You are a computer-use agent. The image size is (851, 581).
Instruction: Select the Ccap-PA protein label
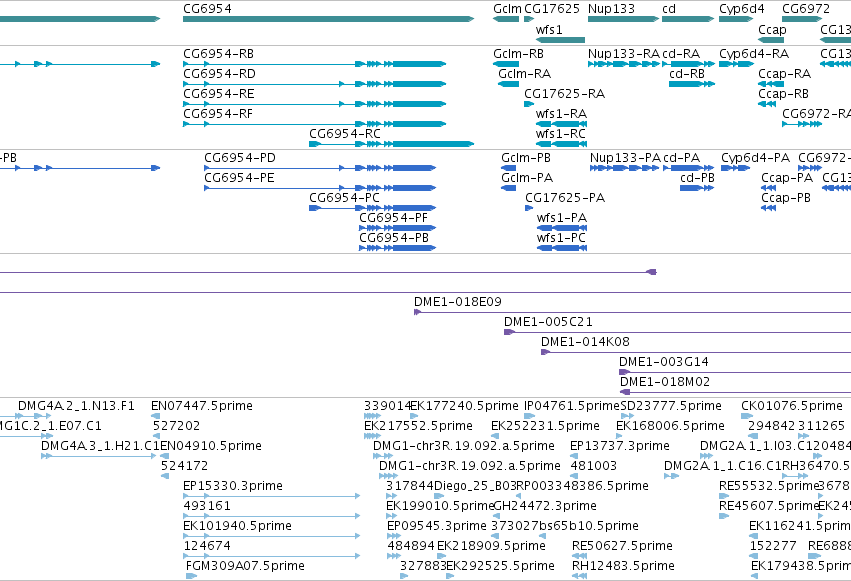(787, 178)
